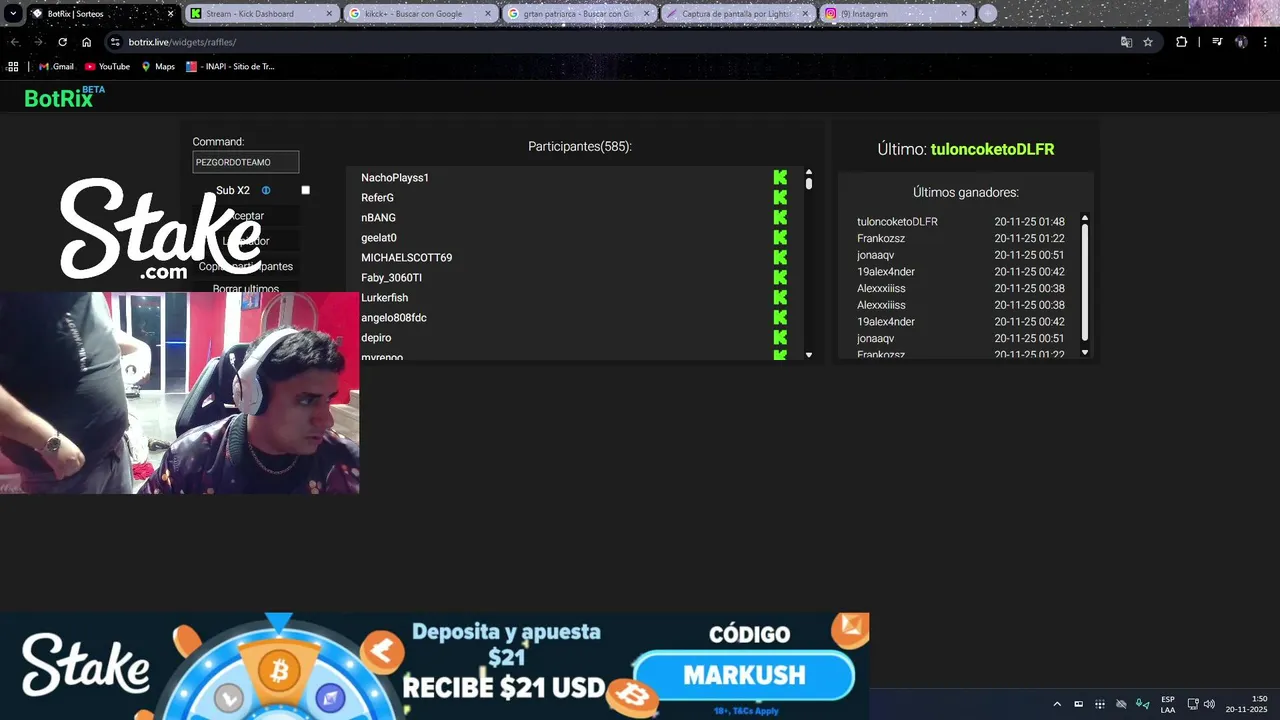Select participant Faby_3060TI

pyautogui.click(x=391, y=278)
